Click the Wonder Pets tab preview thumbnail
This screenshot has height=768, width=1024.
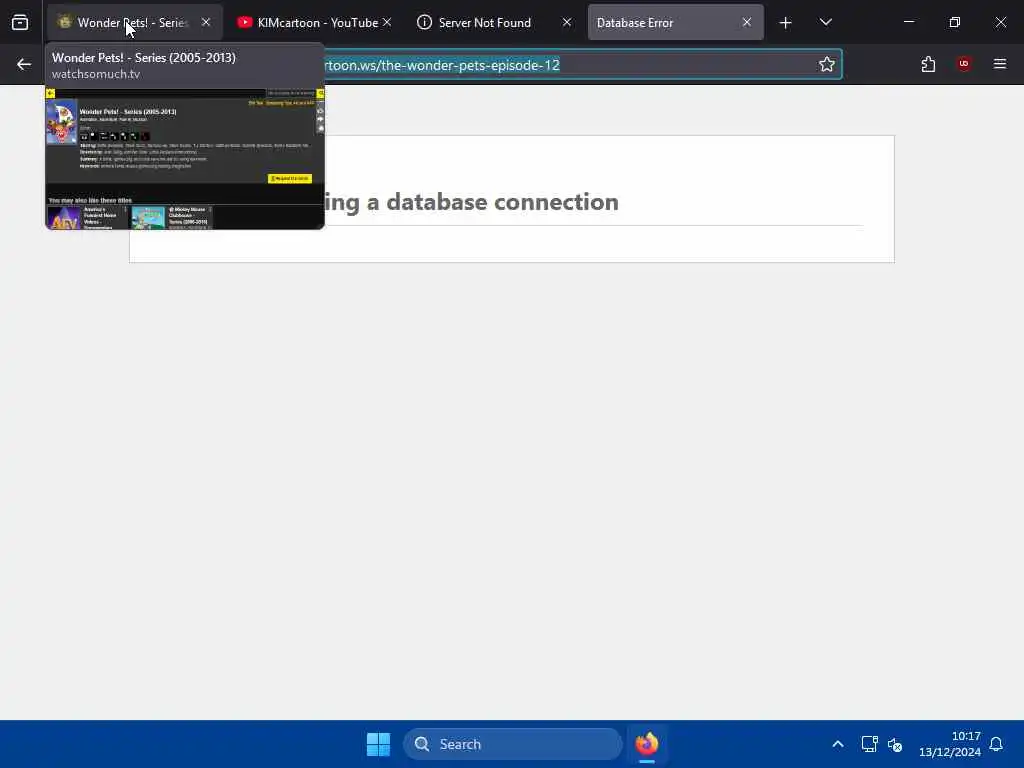[x=185, y=159]
